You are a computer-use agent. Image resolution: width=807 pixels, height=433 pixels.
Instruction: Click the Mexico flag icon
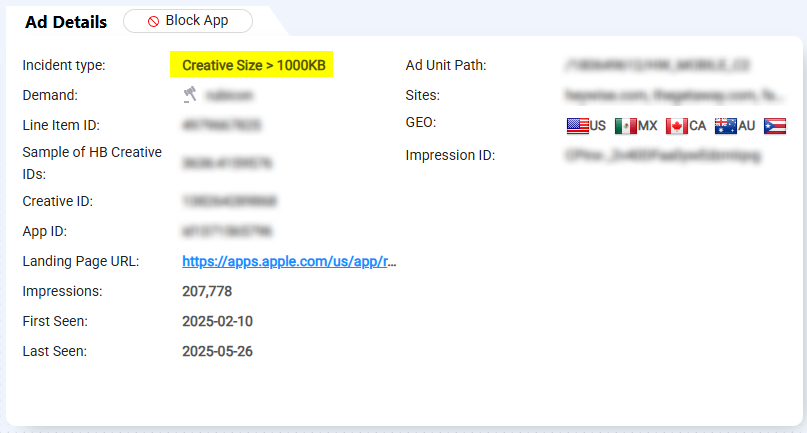[626, 126]
